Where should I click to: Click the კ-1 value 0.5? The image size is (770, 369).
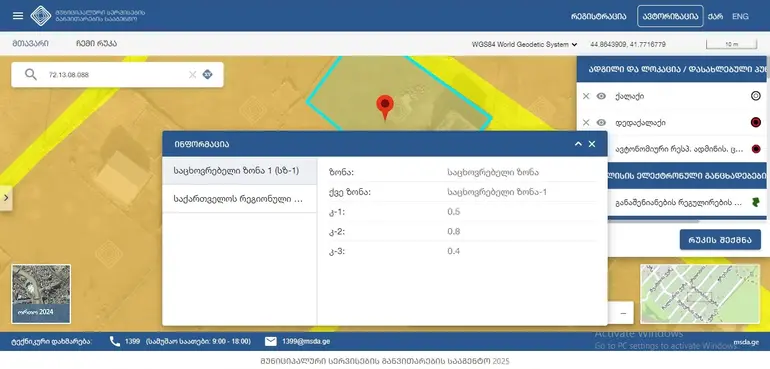coord(454,212)
